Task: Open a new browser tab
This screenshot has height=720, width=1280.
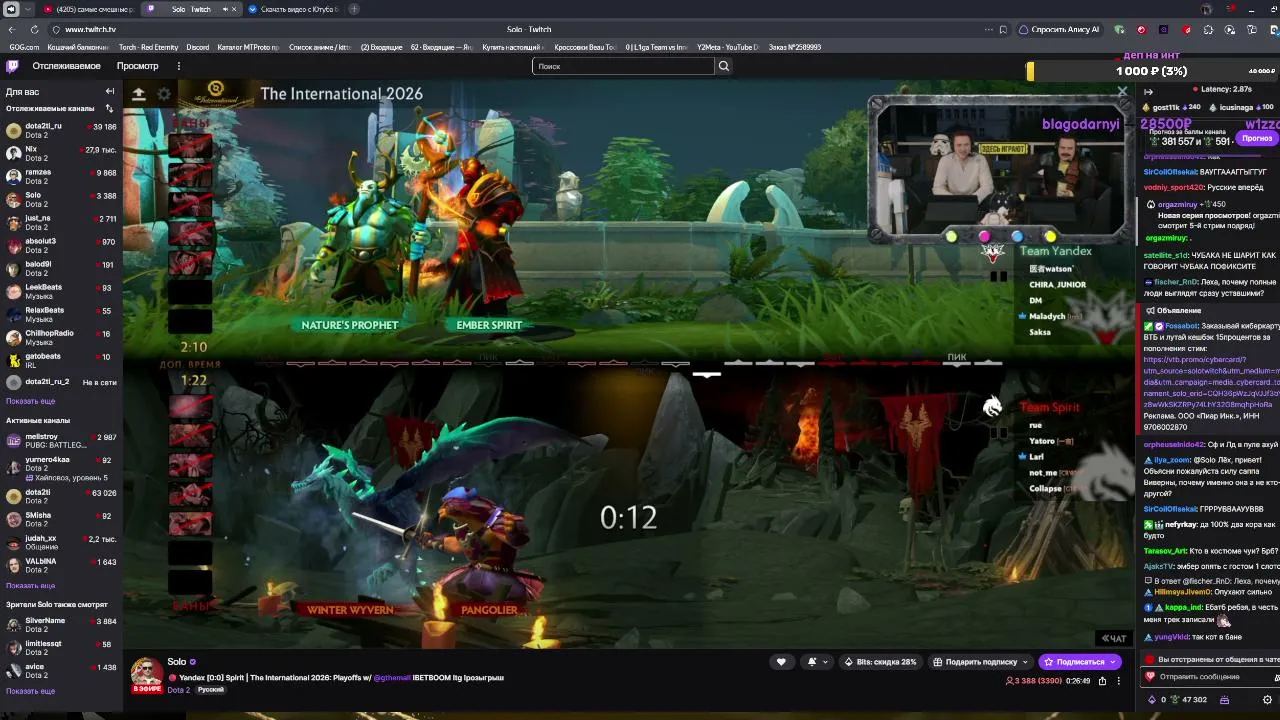Action: (x=354, y=9)
